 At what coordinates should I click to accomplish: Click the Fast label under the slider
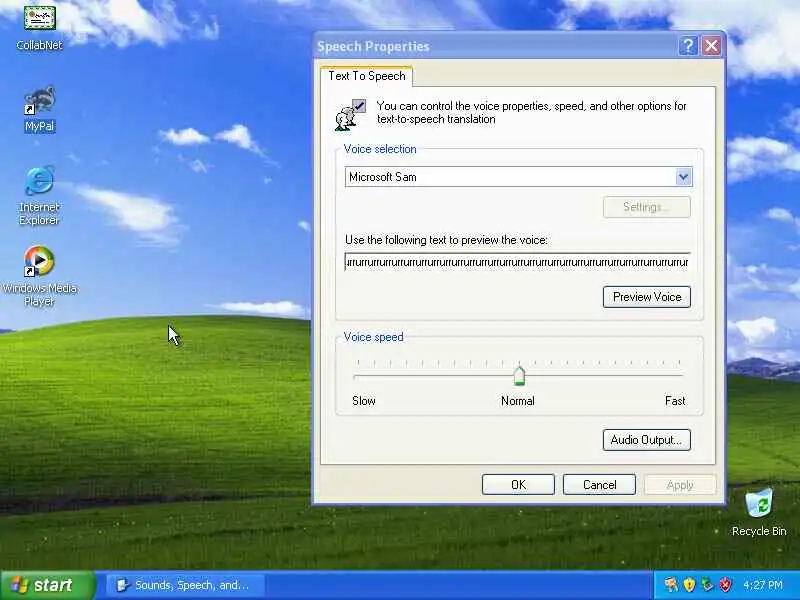click(x=675, y=401)
